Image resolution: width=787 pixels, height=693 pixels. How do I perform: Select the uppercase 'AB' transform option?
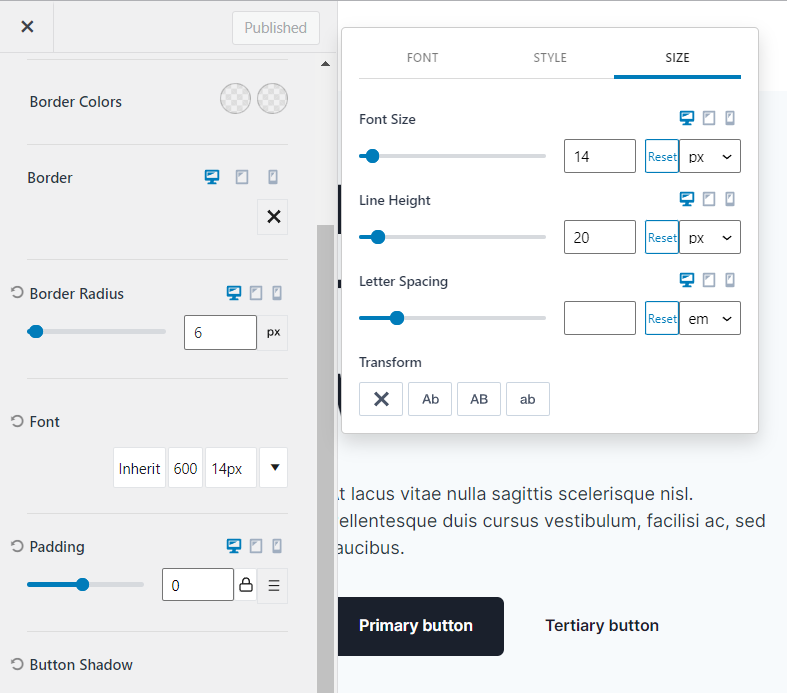coord(479,399)
